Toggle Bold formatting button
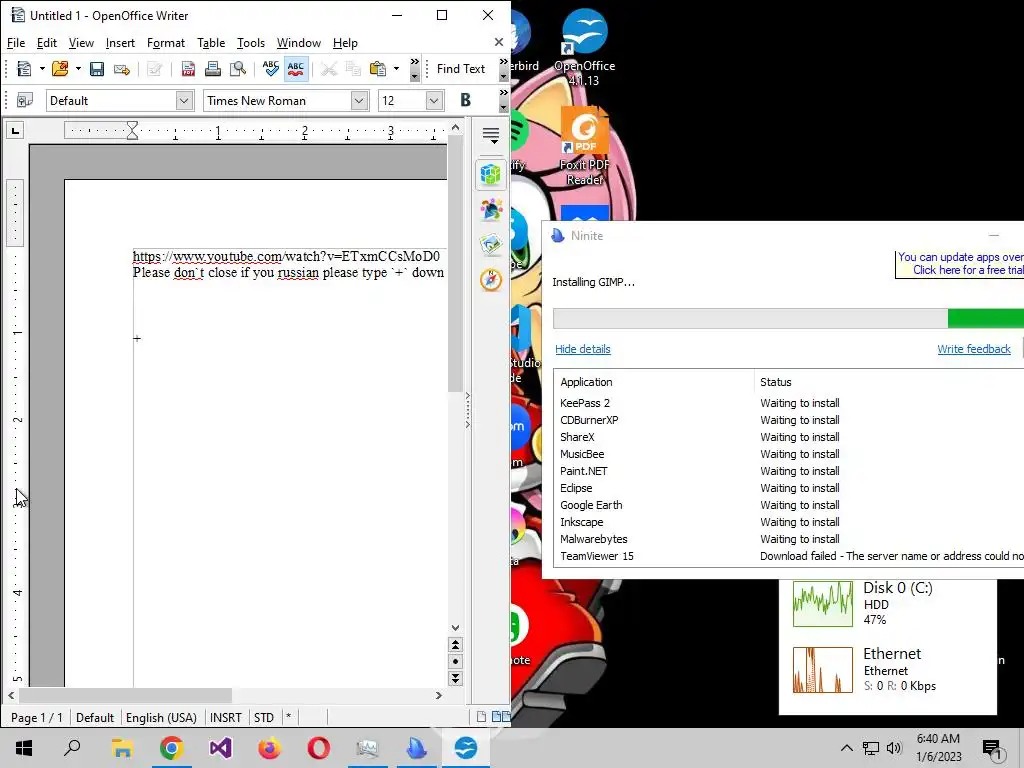The width and height of the screenshot is (1024, 768). click(x=465, y=100)
